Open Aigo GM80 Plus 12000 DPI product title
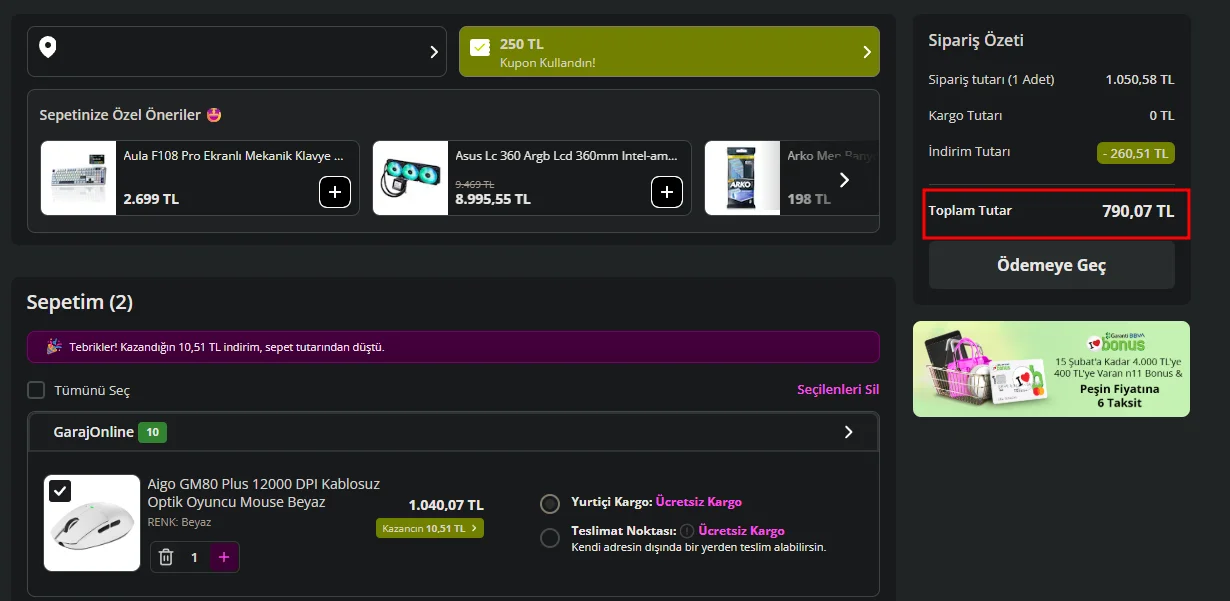The width and height of the screenshot is (1230, 601). pos(264,493)
